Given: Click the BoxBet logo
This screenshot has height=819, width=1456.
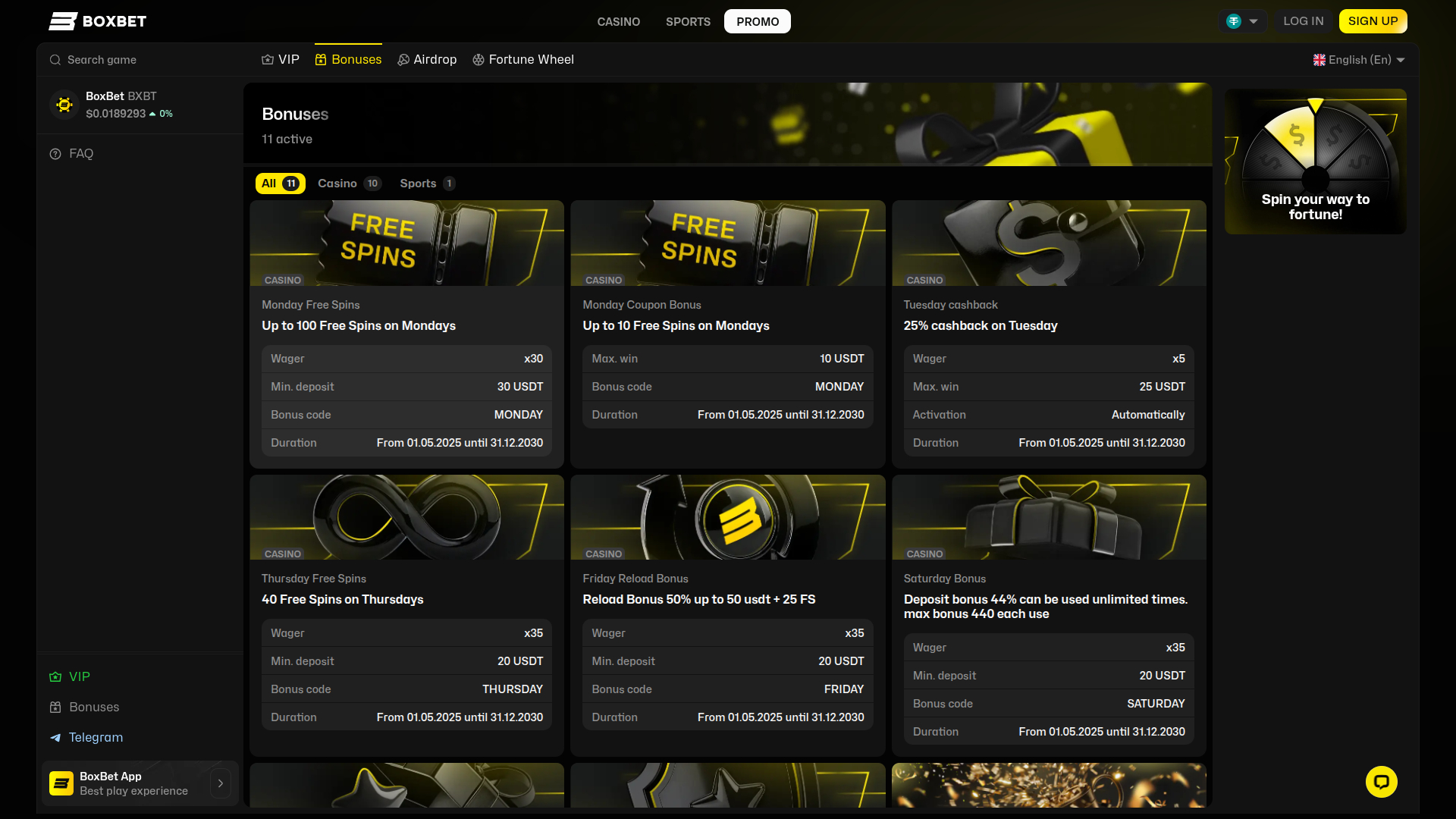Looking at the screenshot, I should [97, 21].
